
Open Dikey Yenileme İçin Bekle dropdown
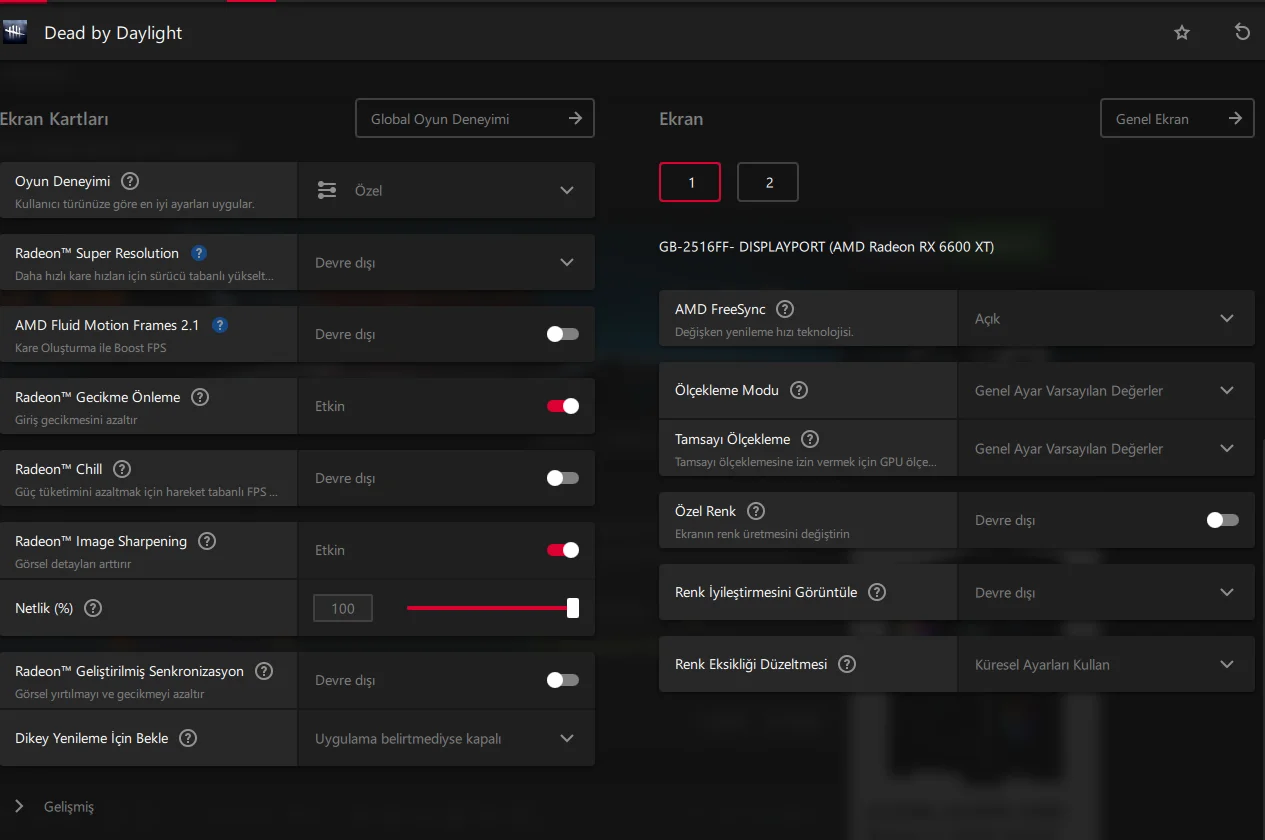click(446, 739)
